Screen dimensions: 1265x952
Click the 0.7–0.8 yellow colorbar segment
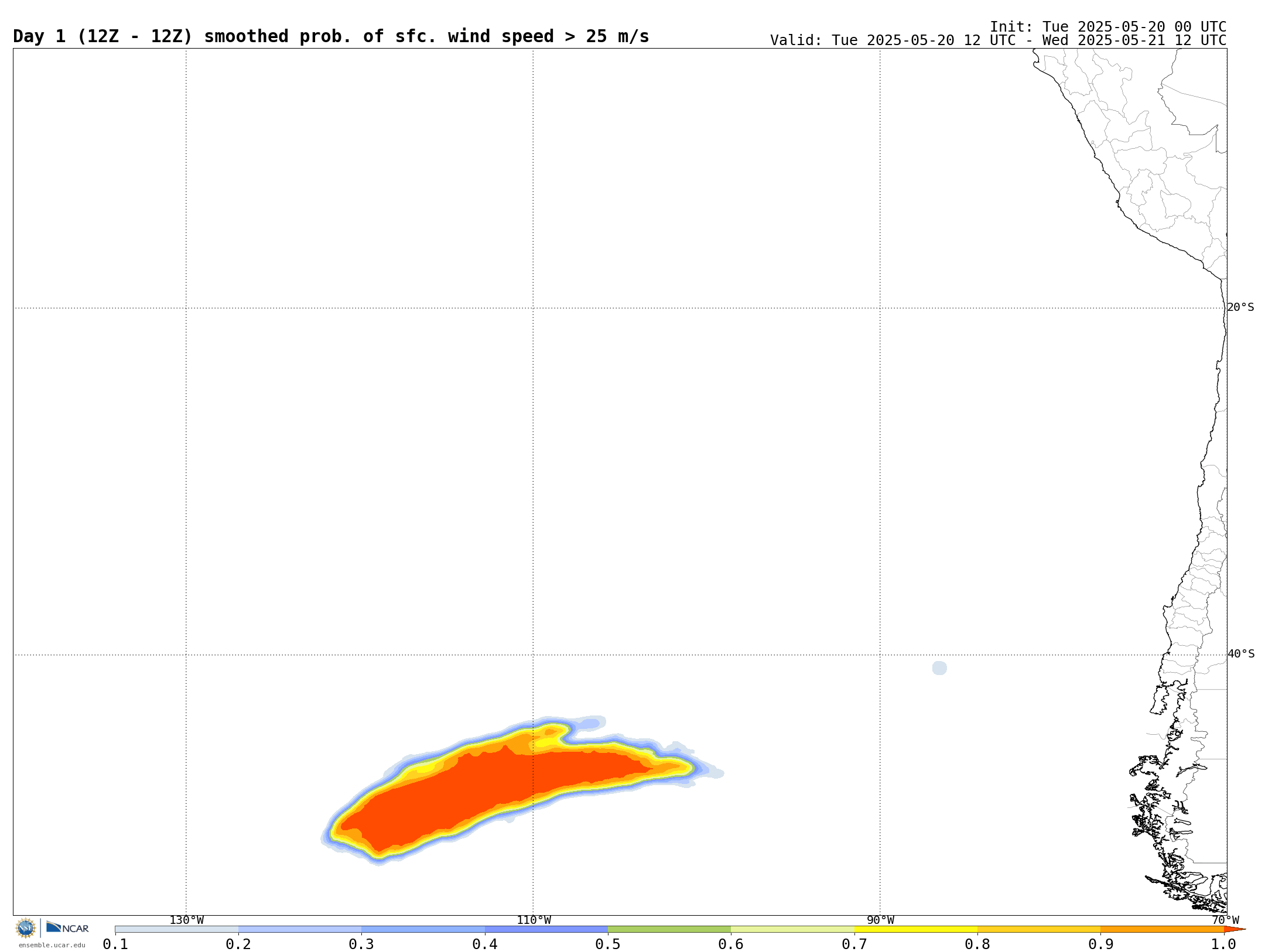(916, 929)
